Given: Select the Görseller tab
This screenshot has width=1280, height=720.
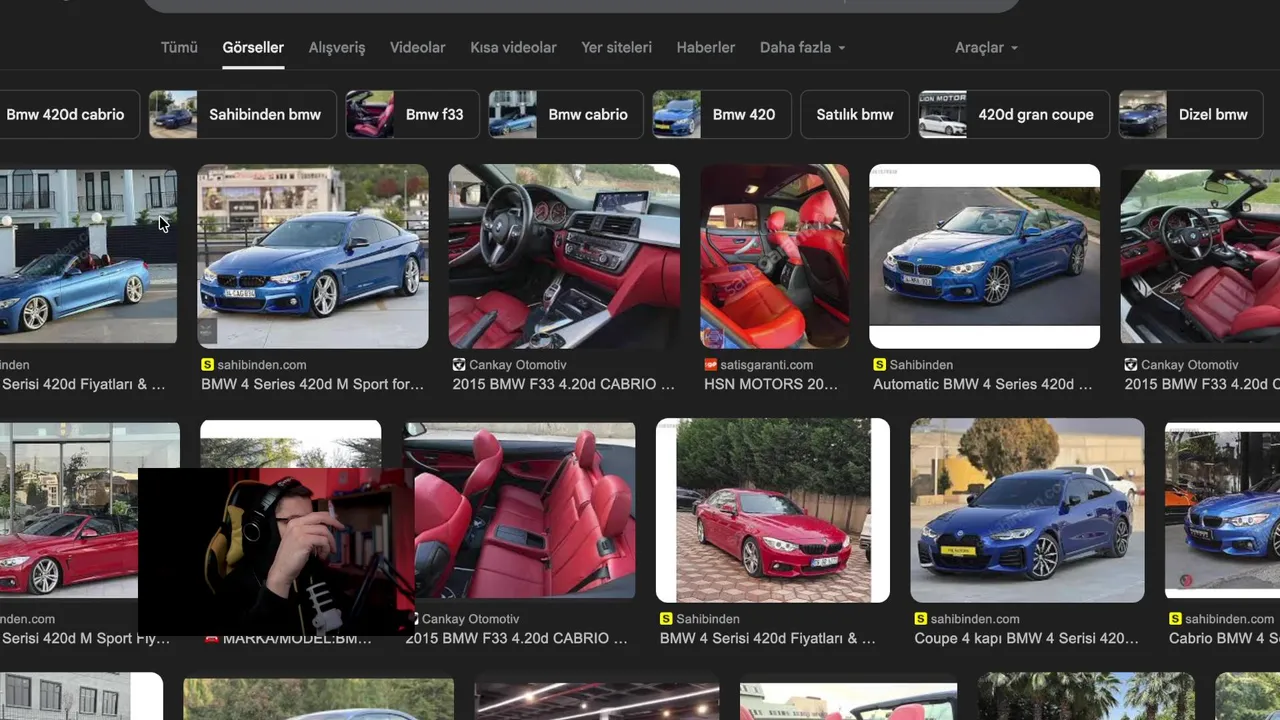Looking at the screenshot, I should click(x=253, y=47).
